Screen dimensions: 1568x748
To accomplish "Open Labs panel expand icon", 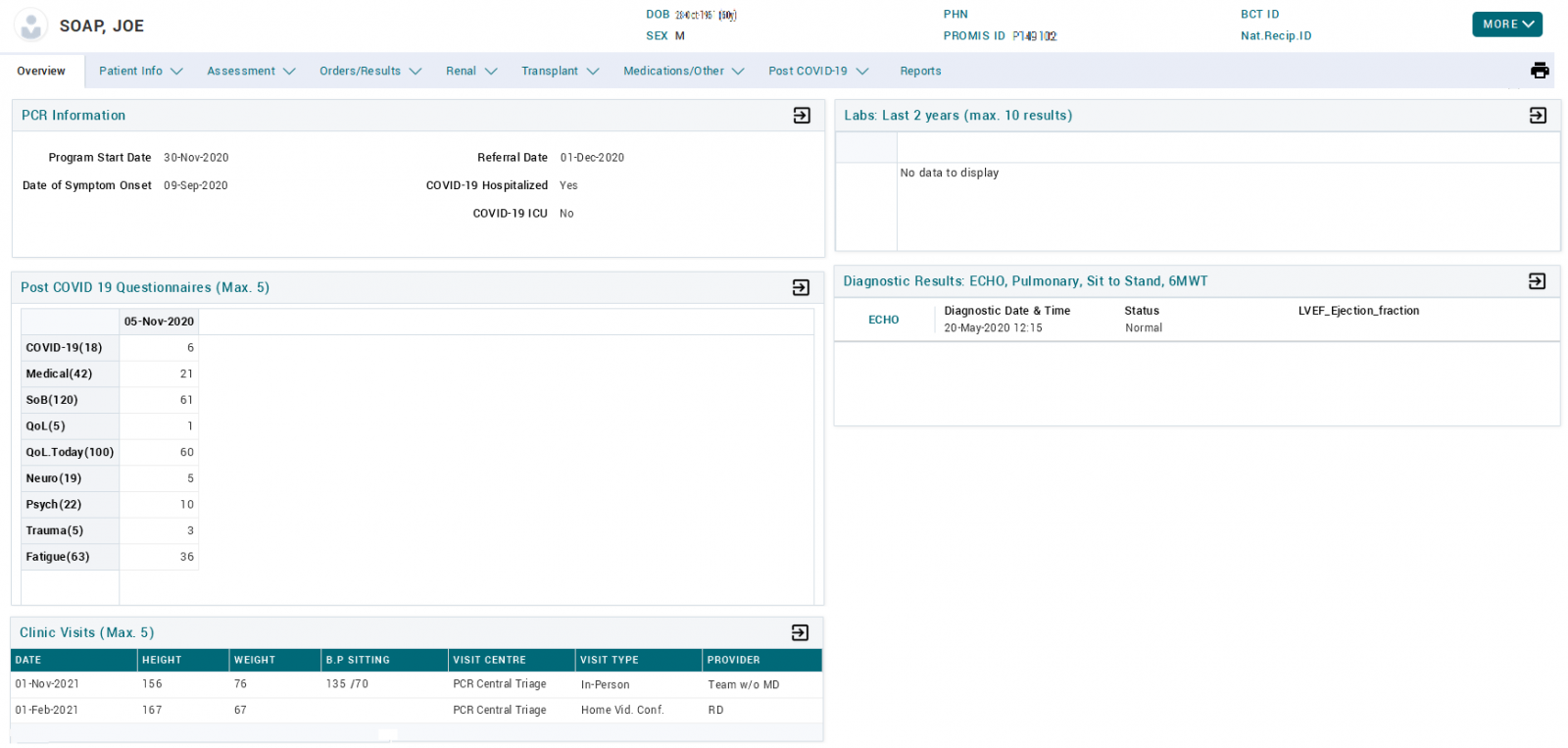I will 1538,116.
